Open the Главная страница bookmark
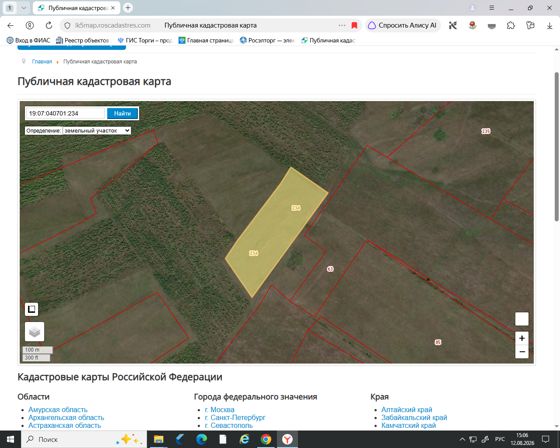 pyautogui.click(x=206, y=40)
